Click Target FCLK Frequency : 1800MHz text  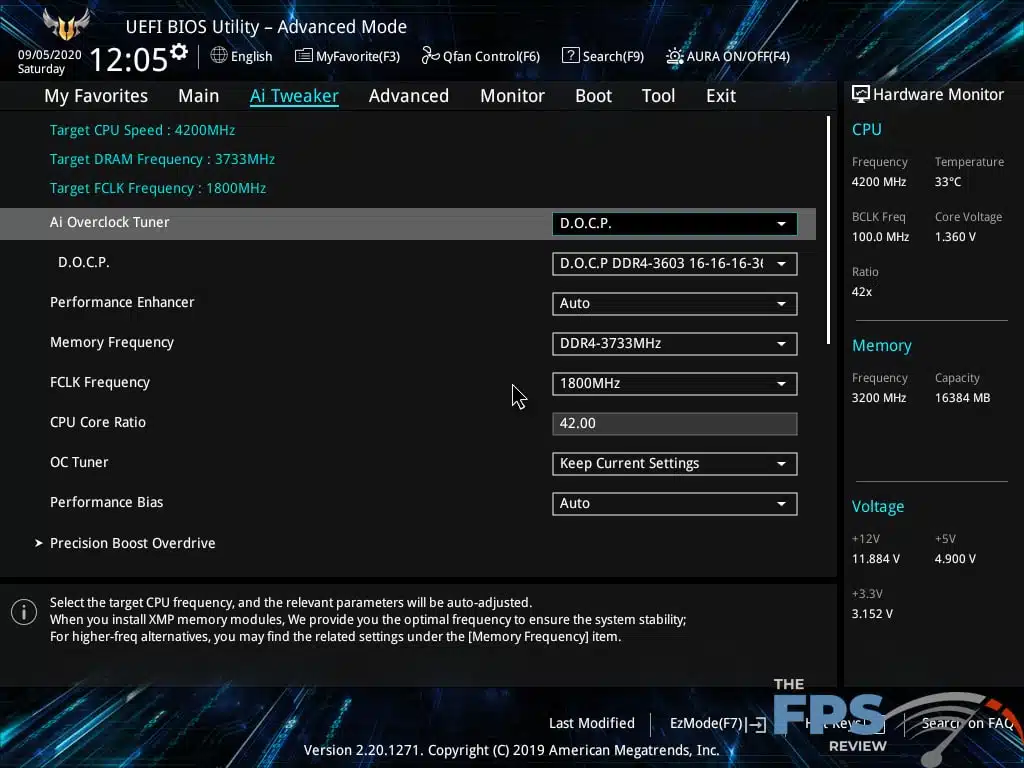click(x=158, y=188)
